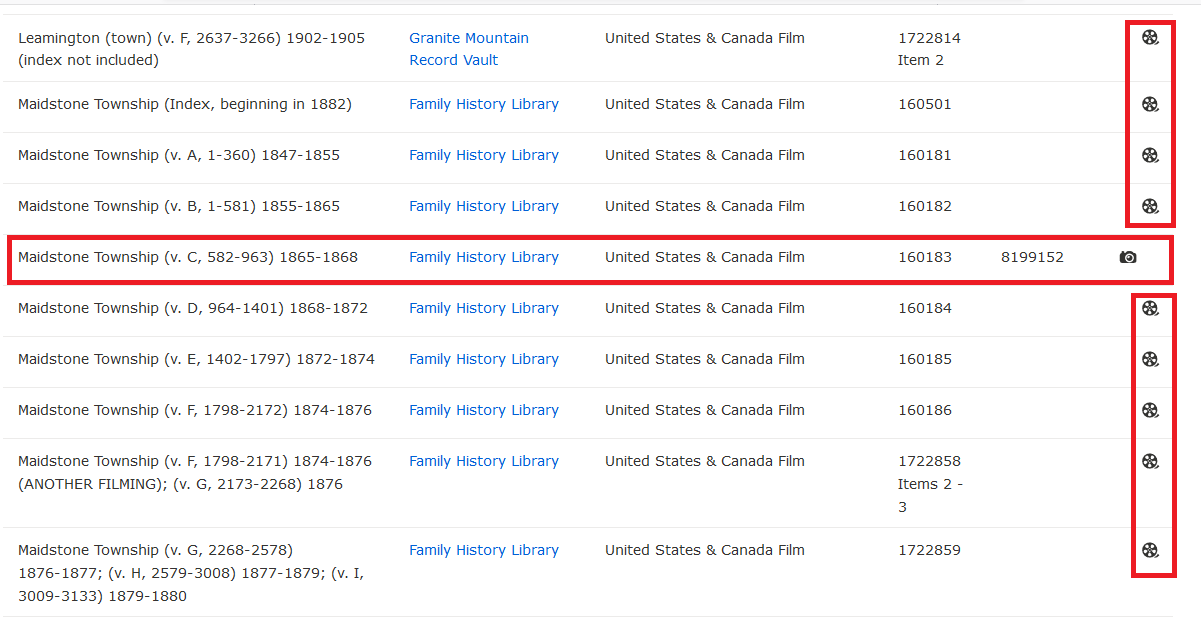Image resolution: width=1201 pixels, height=617 pixels.
Task: Open Family History Library link for the last v. G entry
Action: [x=484, y=550]
